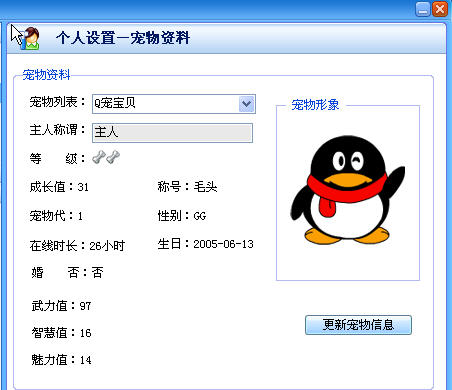Image resolution: width=452 pixels, height=390 pixels.
Task: Click the charm value 魅力值：14
Action: [x=61, y=360]
